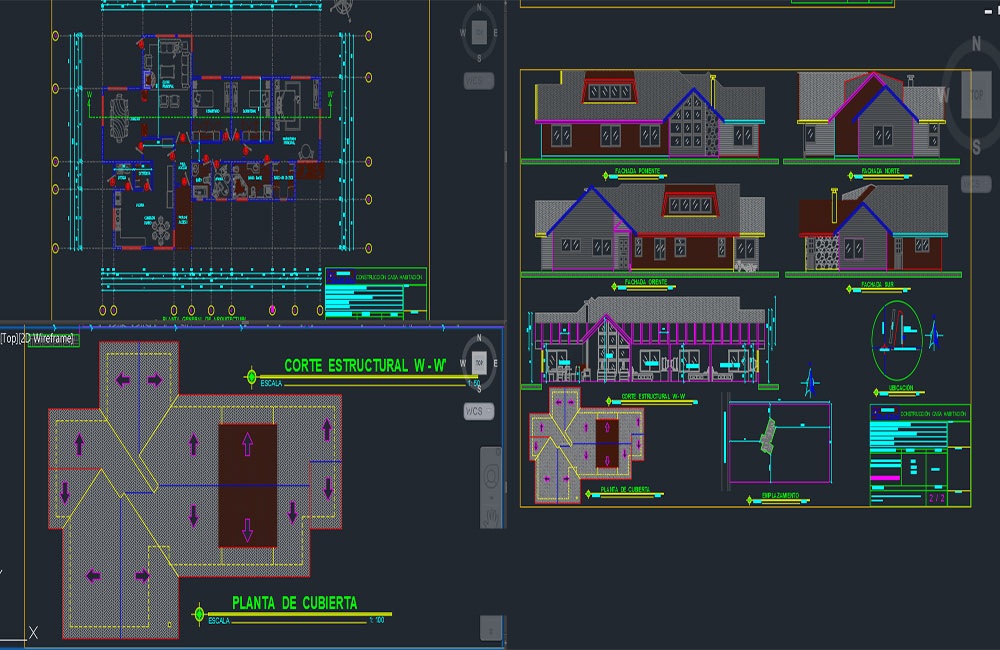1000x650 pixels.
Task: Click the TOP face of the roof-plan viewport ViewCube
Action: click(479, 363)
